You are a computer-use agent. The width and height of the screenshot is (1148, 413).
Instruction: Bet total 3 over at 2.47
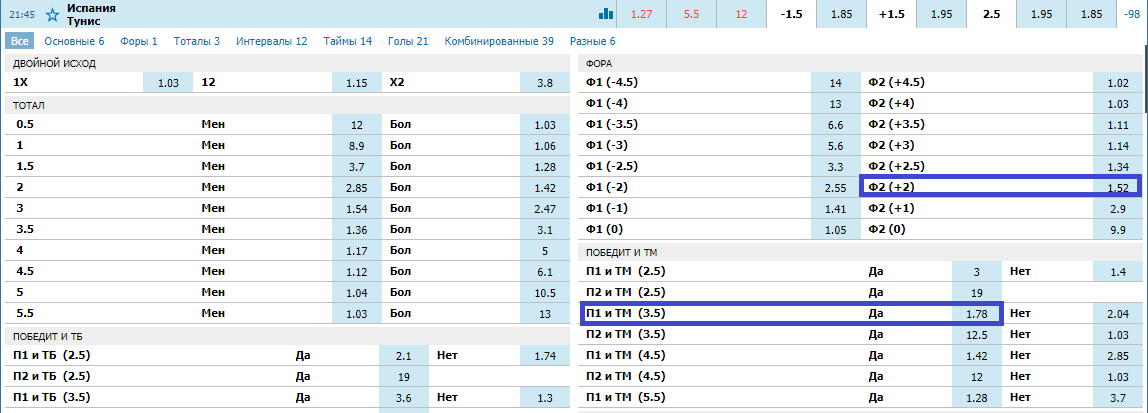(545, 209)
